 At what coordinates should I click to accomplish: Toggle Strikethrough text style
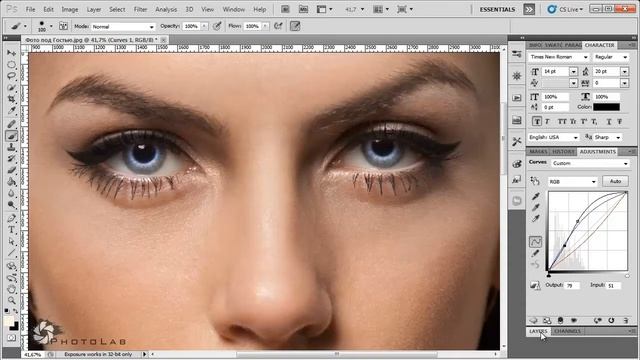point(620,122)
